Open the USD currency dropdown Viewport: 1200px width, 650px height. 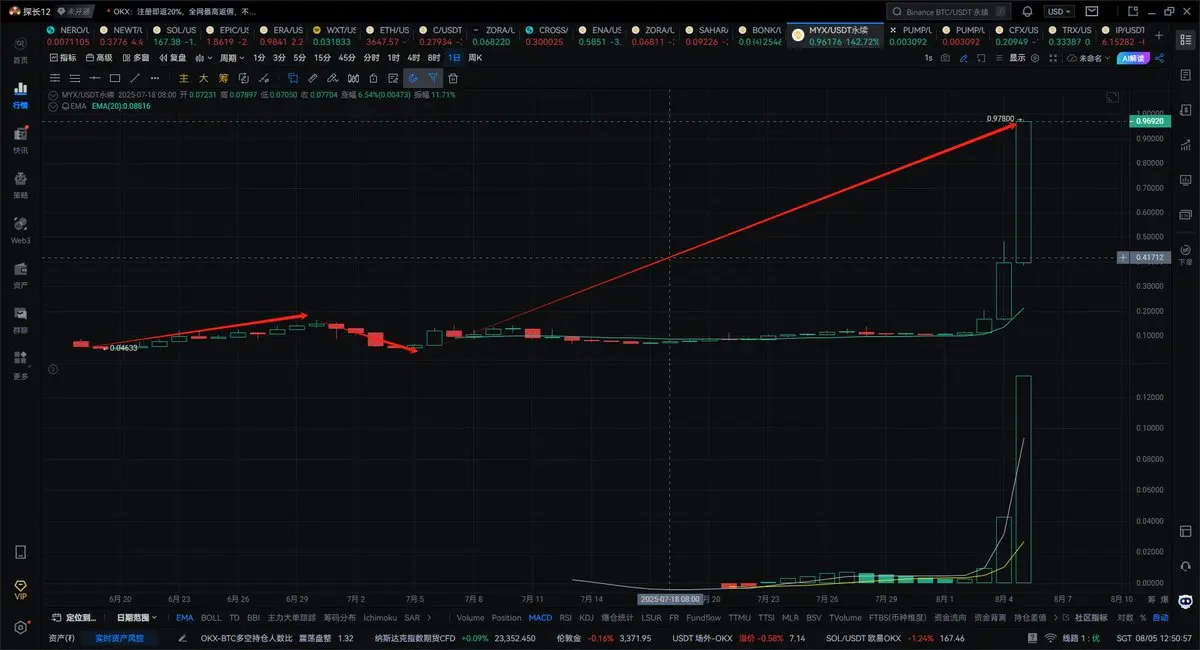1059,12
